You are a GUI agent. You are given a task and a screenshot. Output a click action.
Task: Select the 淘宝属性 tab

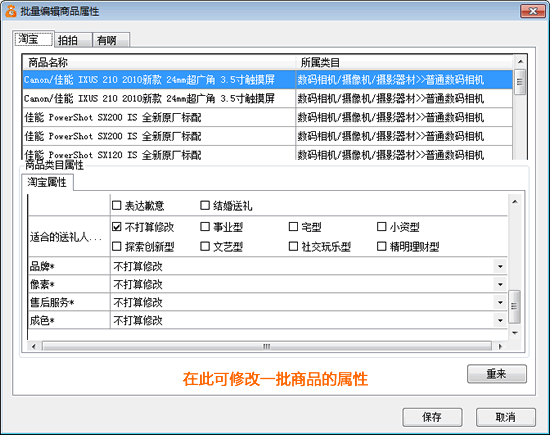(x=47, y=182)
